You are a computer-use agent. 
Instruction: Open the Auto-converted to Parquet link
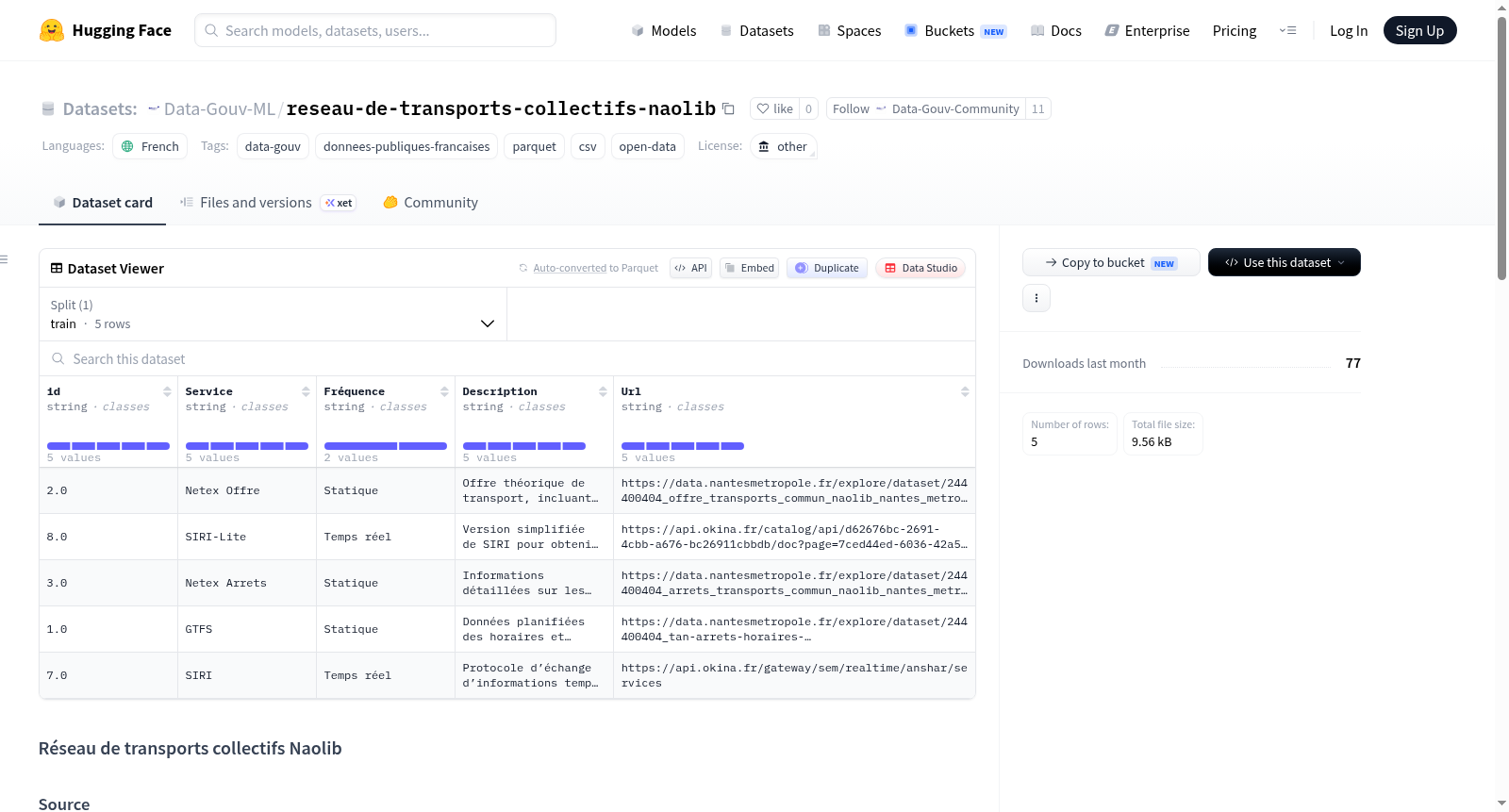(589, 268)
